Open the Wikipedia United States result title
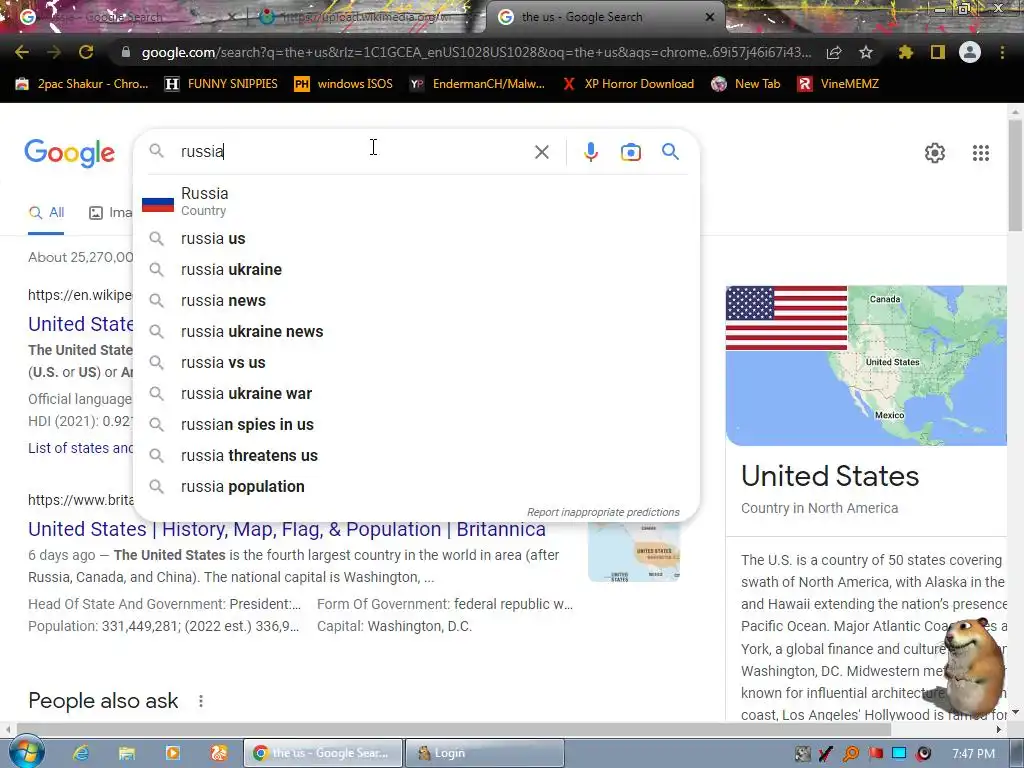Screen dimensions: 1024x768 pyautogui.click(x=80, y=324)
